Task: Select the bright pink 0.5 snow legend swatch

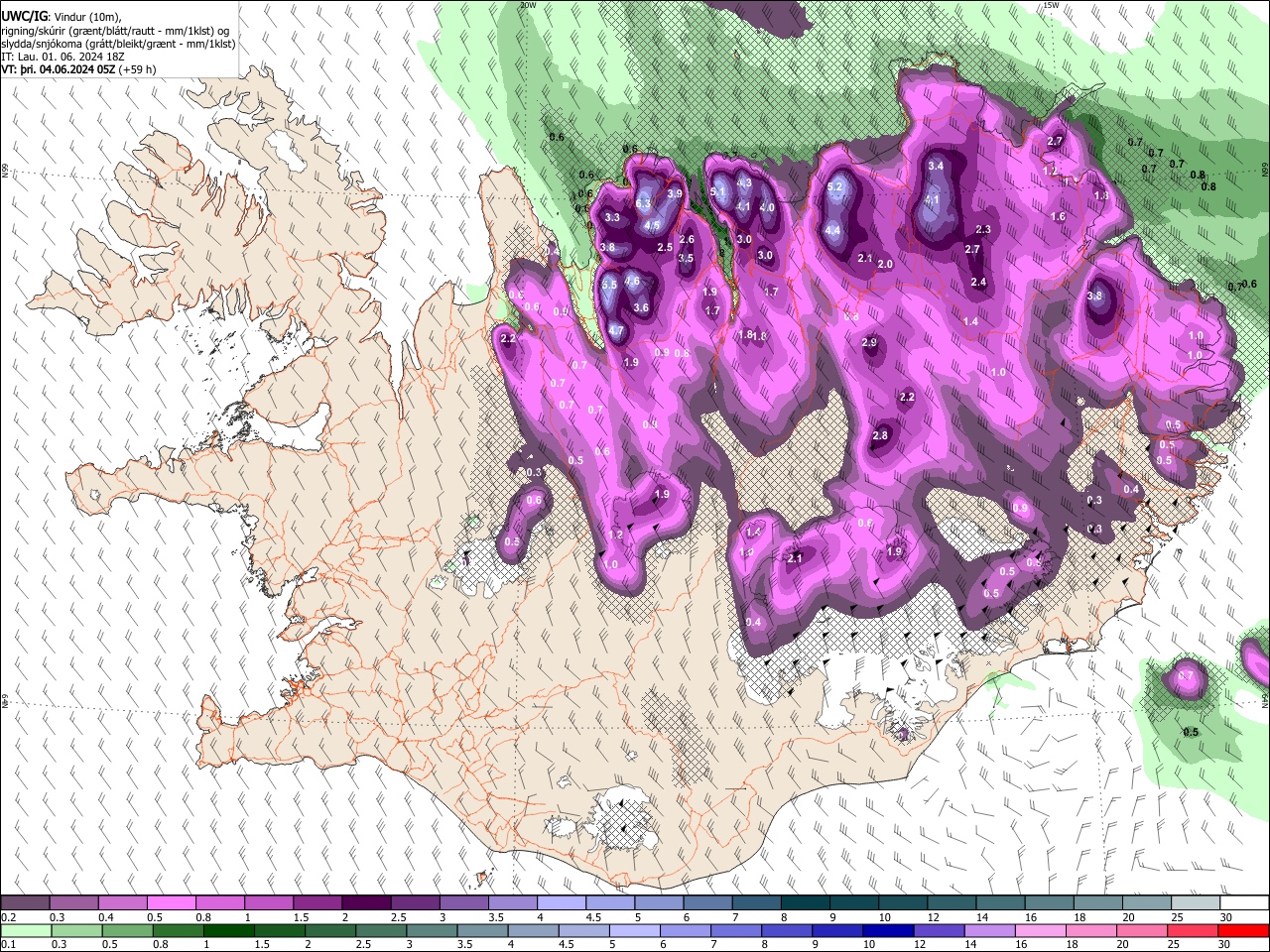Action: coord(171,902)
